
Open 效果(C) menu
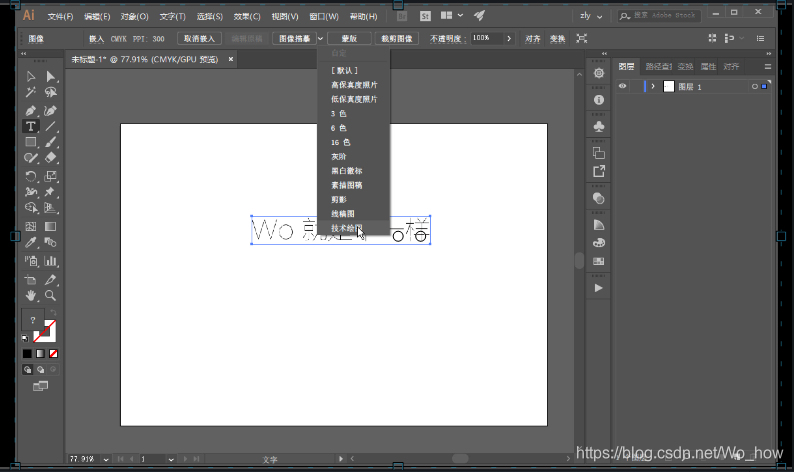point(247,17)
